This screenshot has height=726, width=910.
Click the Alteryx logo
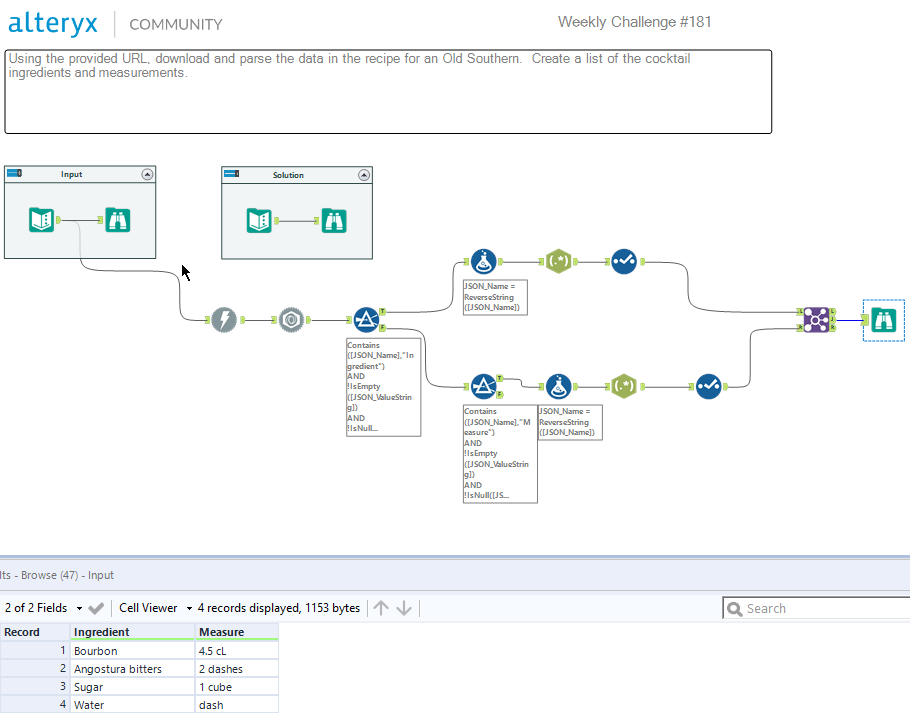[53, 23]
